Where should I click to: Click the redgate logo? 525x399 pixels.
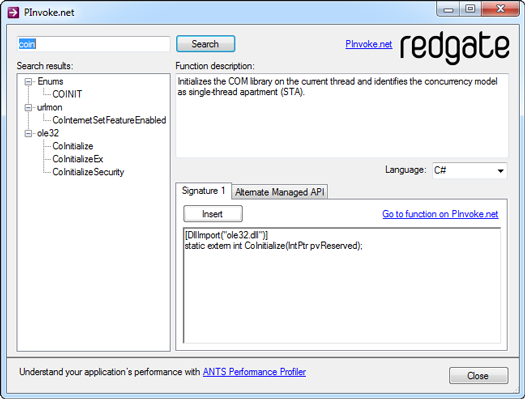tap(455, 47)
